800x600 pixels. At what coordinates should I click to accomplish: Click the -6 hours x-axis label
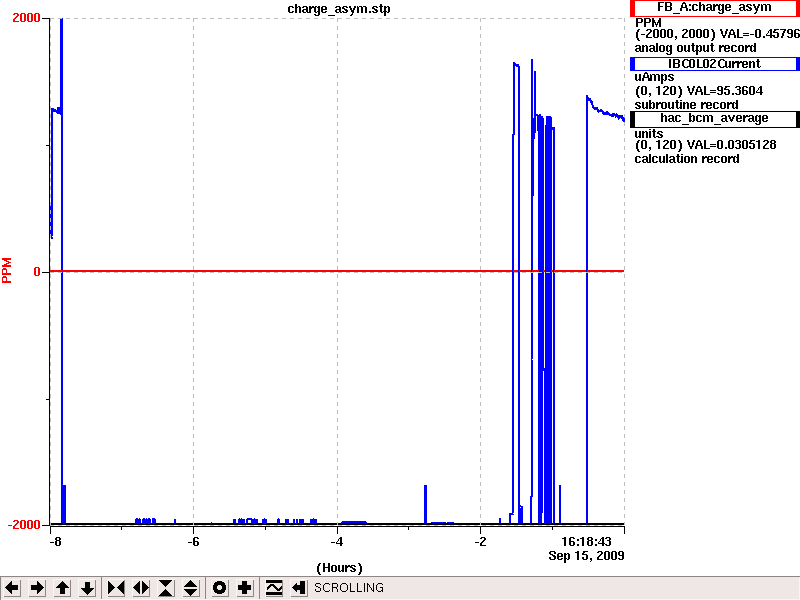tap(193, 542)
